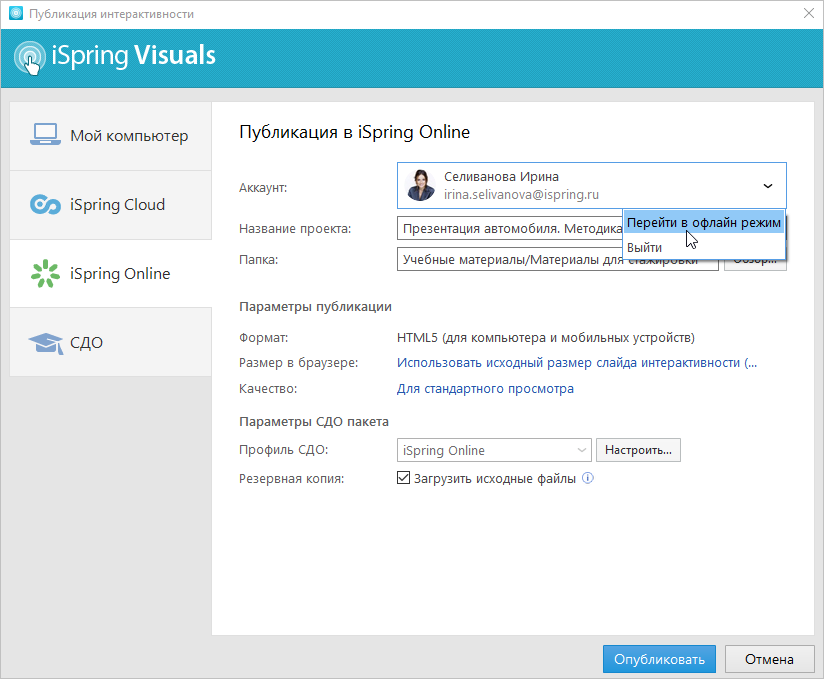Click the HTML5 format description text
The width and height of the screenshot is (824, 679).
tap(545, 337)
